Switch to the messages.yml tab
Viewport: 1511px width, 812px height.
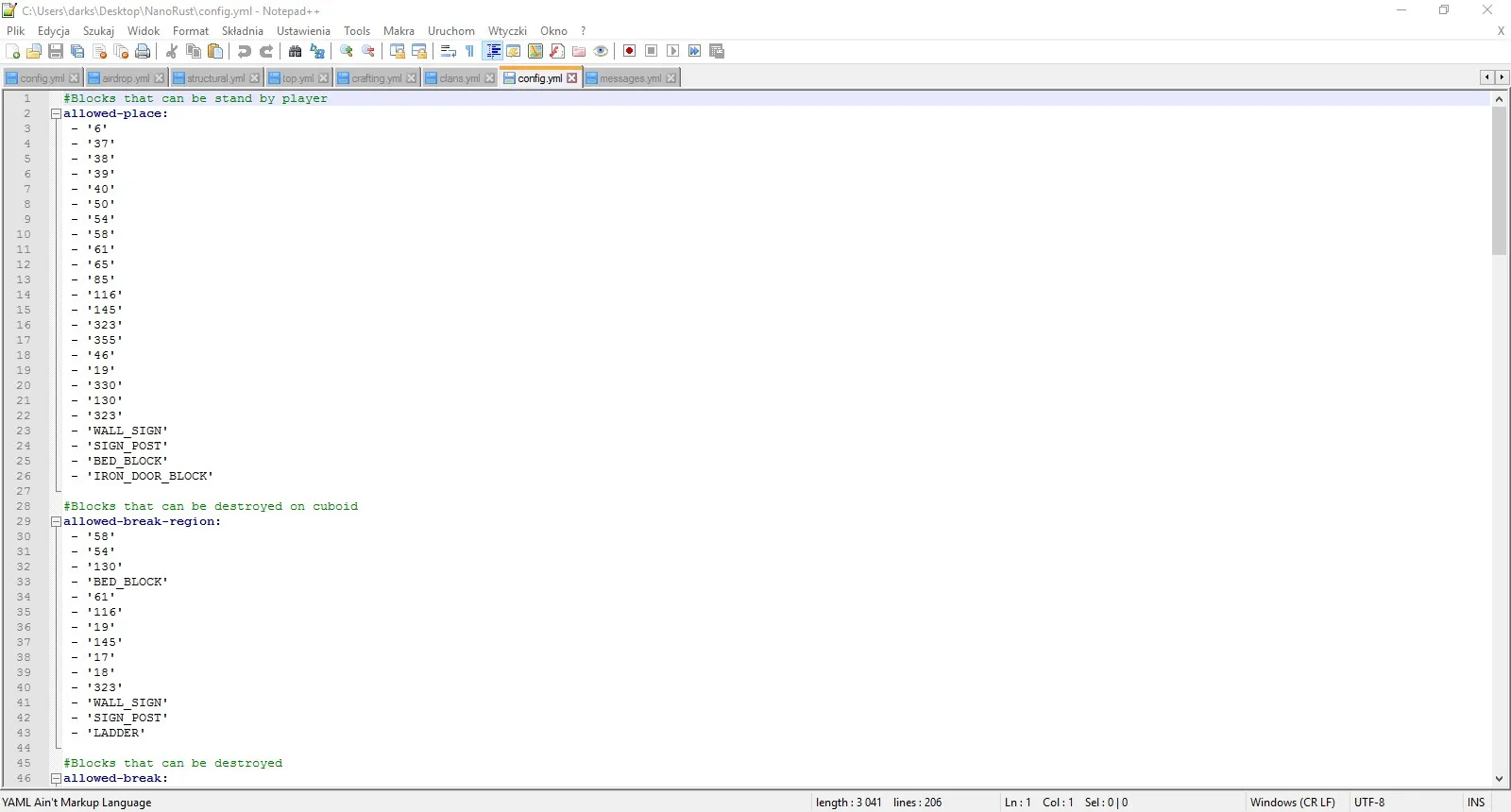tap(630, 78)
